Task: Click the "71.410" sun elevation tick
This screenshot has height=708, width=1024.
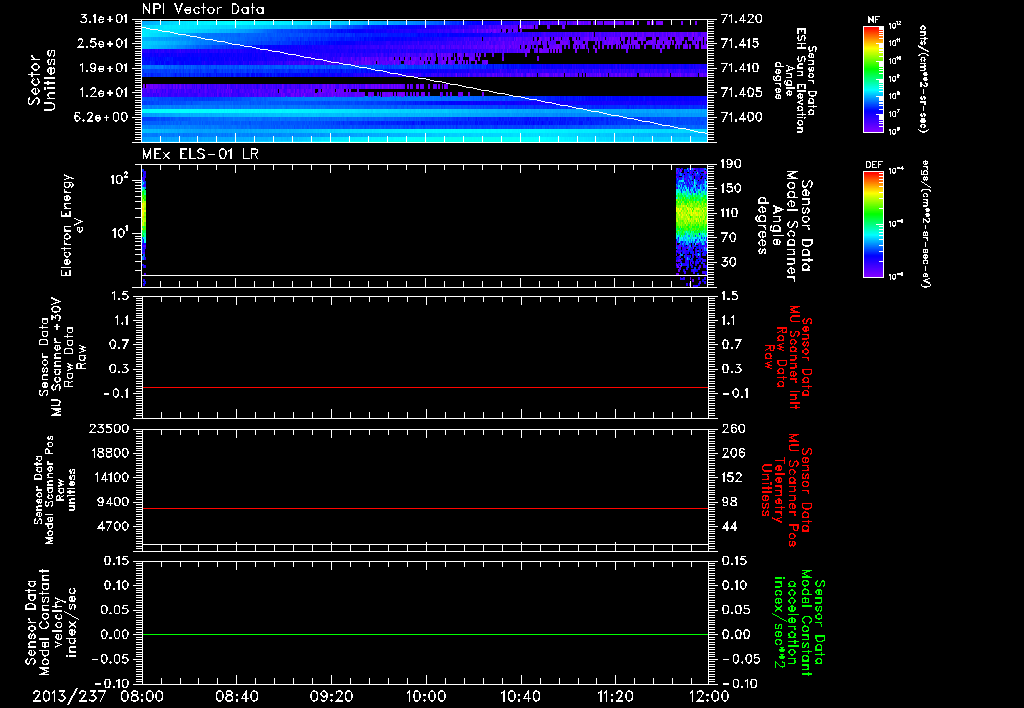Action: (x=740, y=68)
